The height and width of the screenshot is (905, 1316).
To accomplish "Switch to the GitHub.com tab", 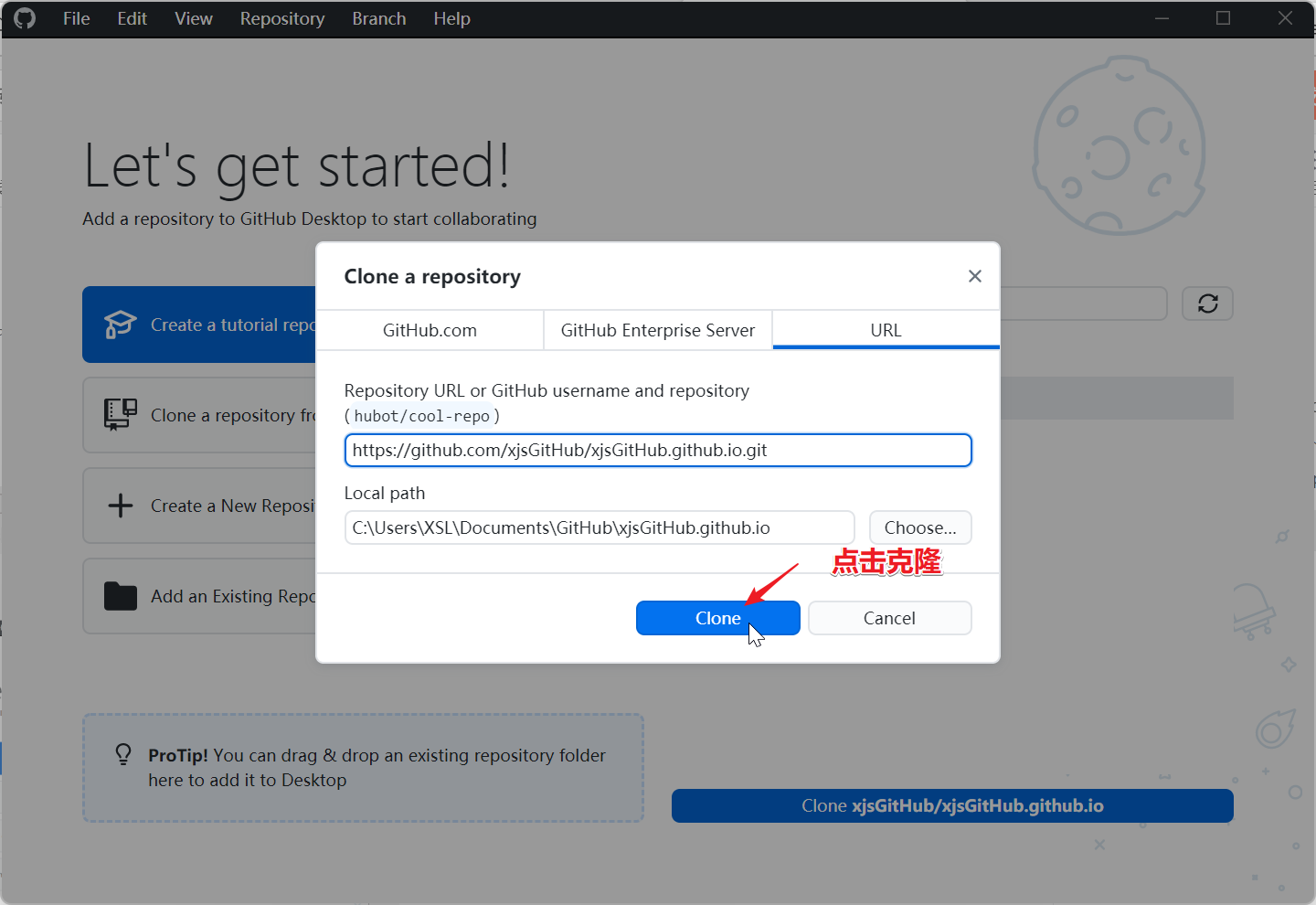I will point(430,330).
